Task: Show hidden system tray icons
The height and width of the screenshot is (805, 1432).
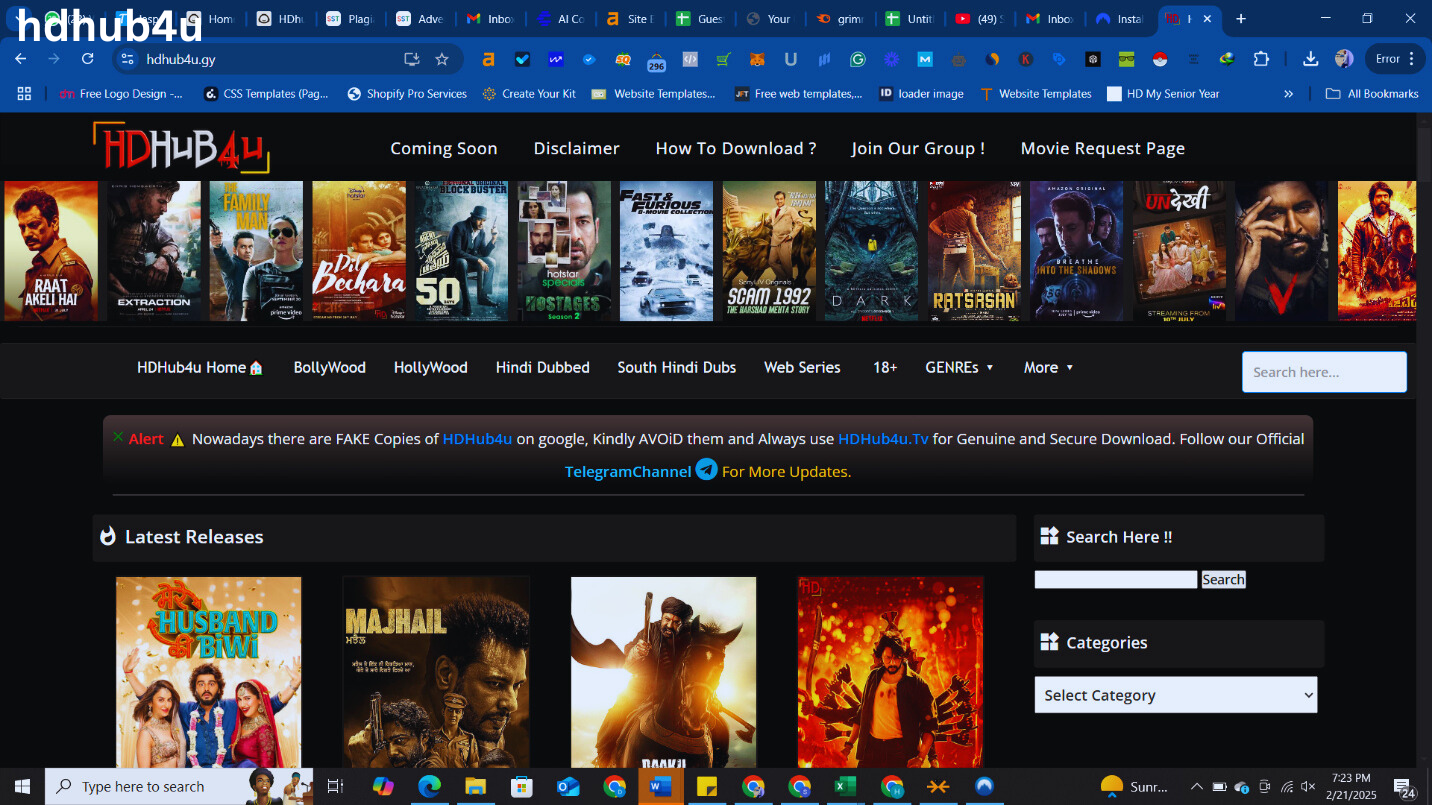Action: click(x=1196, y=787)
